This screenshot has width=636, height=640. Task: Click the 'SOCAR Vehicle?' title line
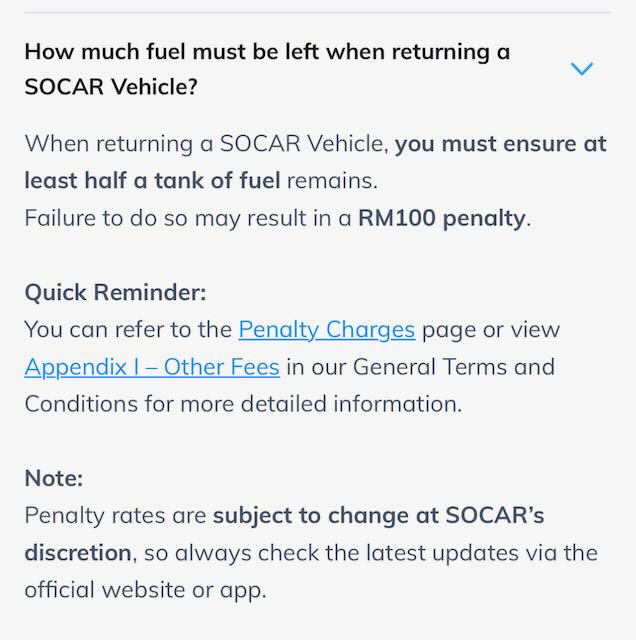111,87
